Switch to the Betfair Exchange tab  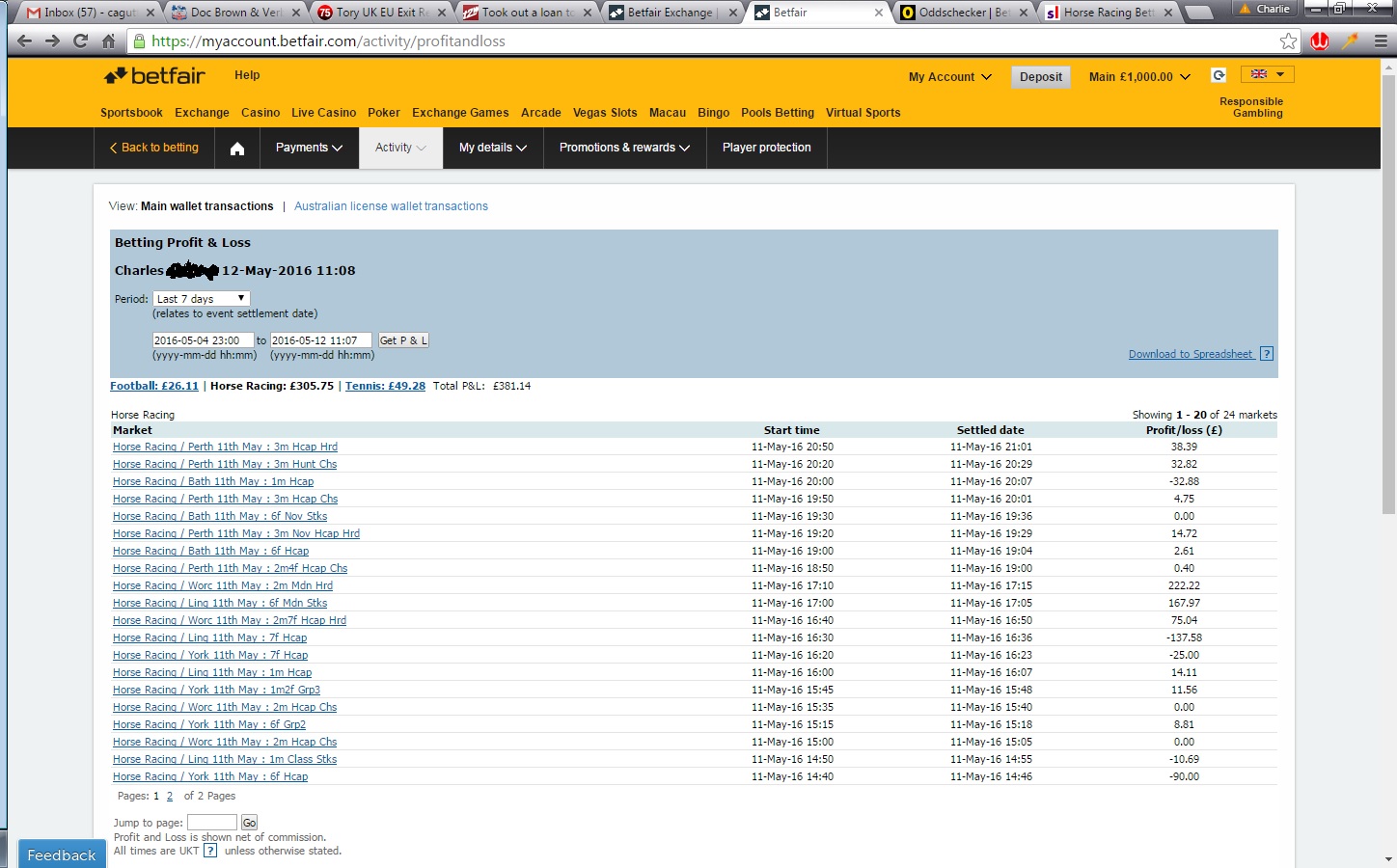pyautogui.click(x=672, y=13)
